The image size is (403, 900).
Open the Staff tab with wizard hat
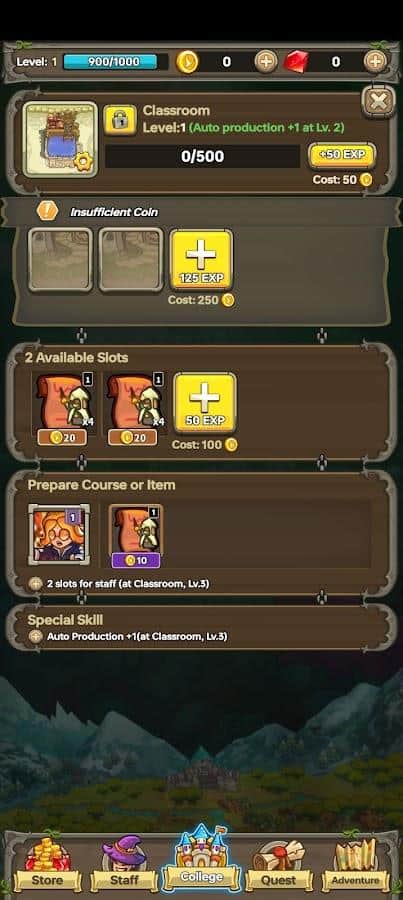pos(124,864)
